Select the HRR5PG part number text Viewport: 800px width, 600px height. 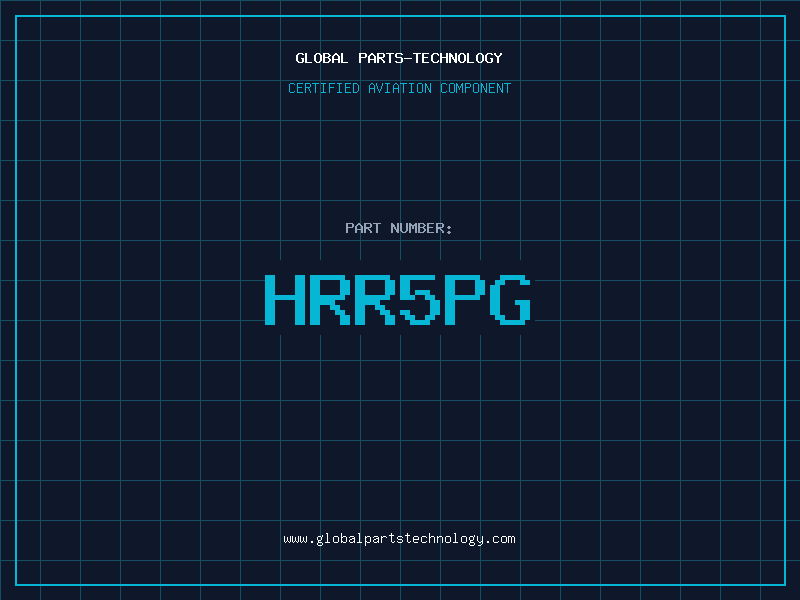pos(399,299)
